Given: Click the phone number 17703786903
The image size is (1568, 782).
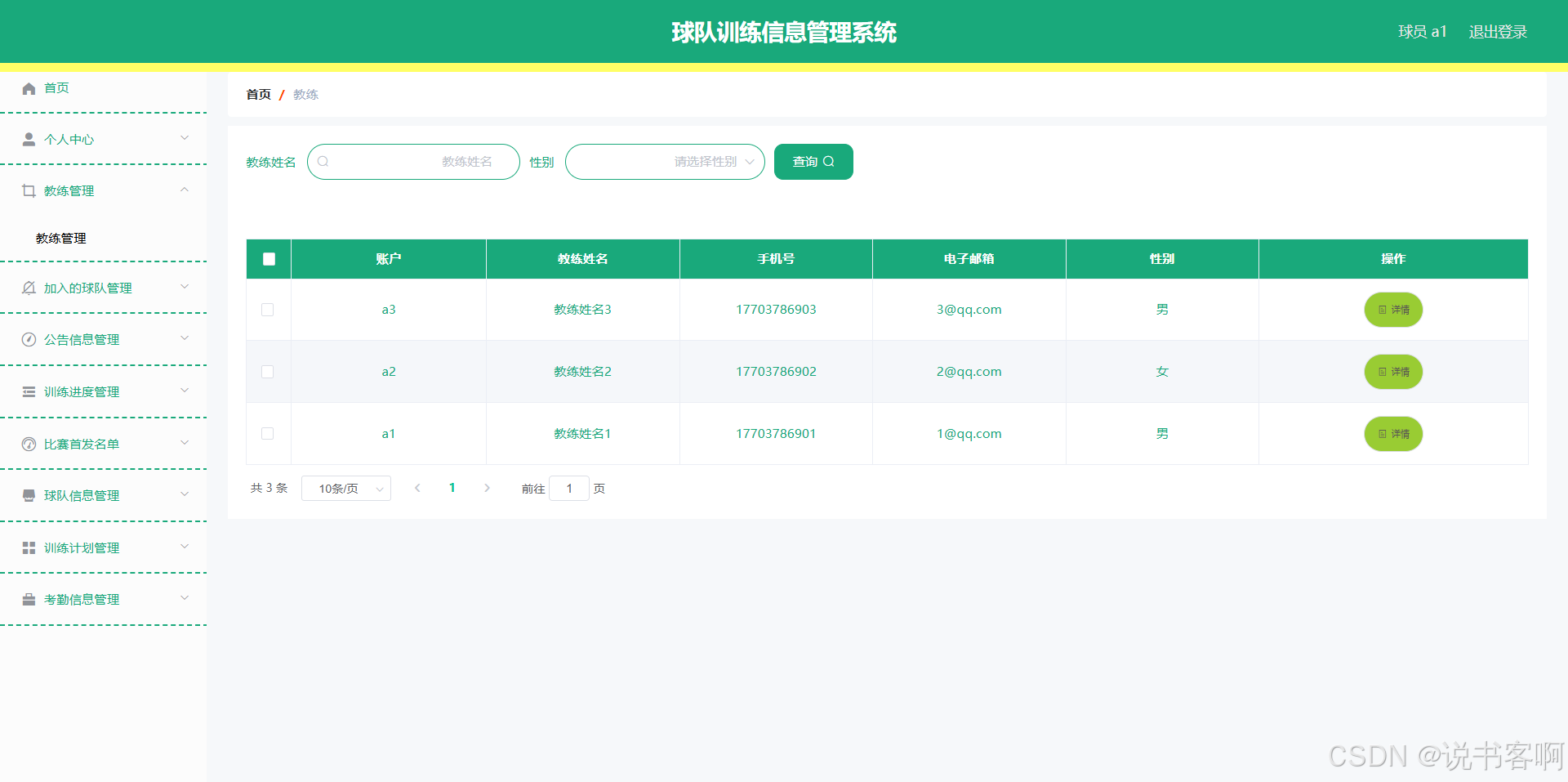Looking at the screenshot, I should (776, 310).
